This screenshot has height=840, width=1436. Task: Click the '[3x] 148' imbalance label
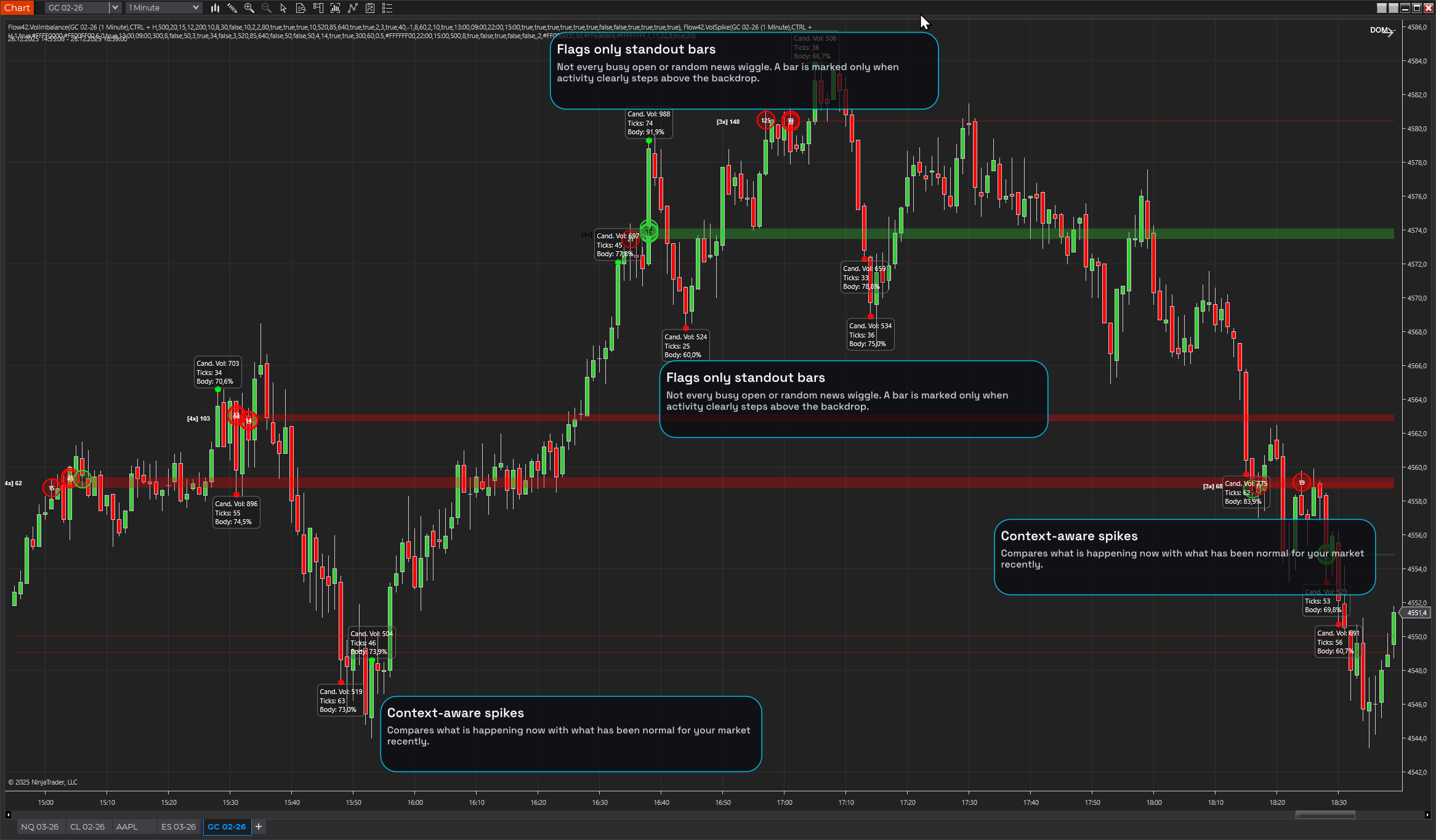[x=728, y=122]
